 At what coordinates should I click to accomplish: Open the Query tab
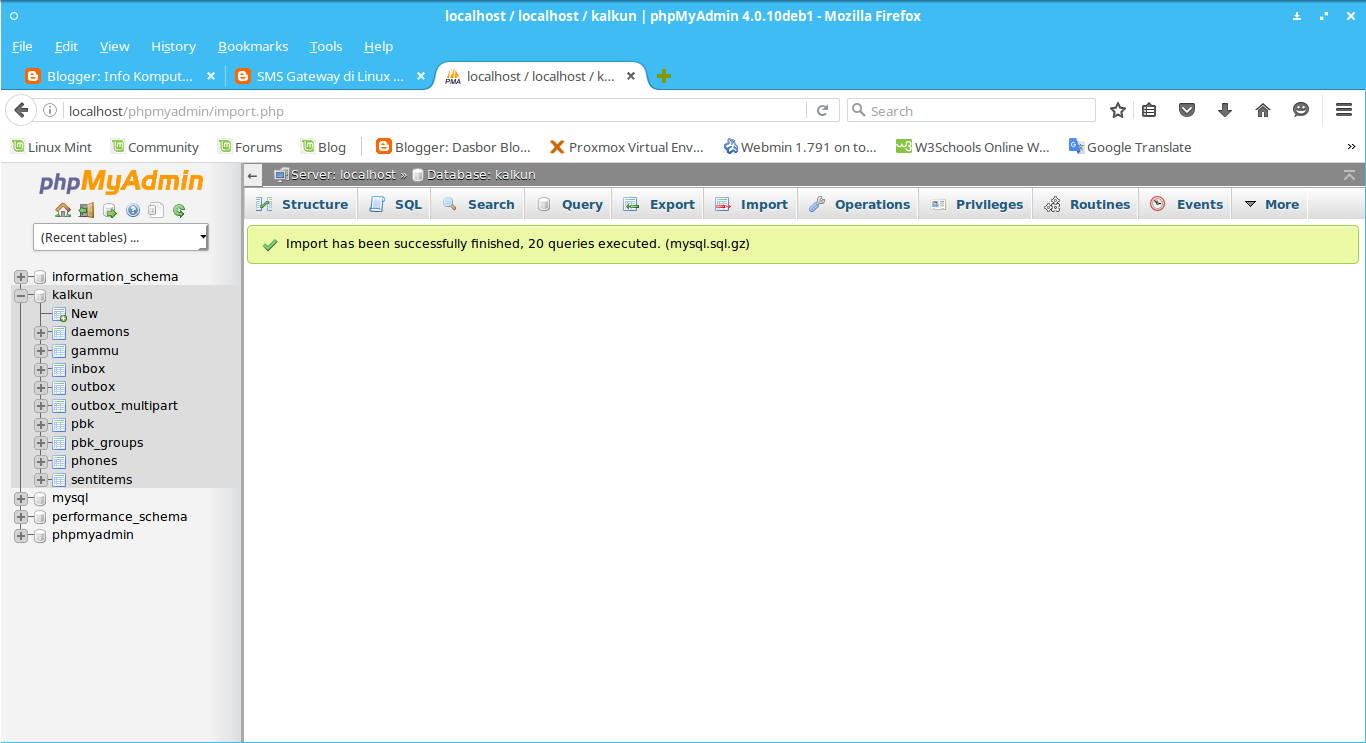[570, 204]
